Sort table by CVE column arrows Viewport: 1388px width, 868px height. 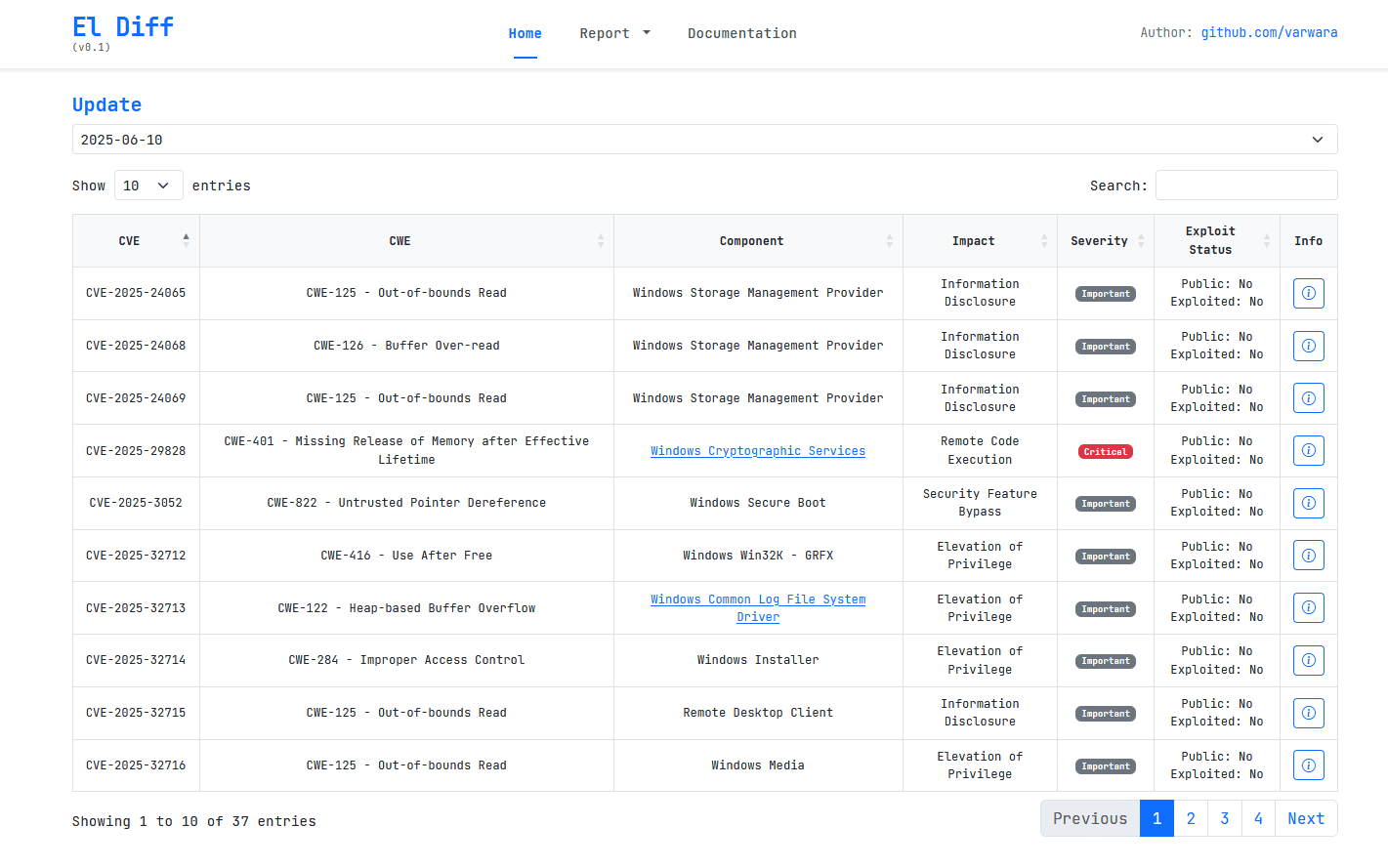[186, 240]
